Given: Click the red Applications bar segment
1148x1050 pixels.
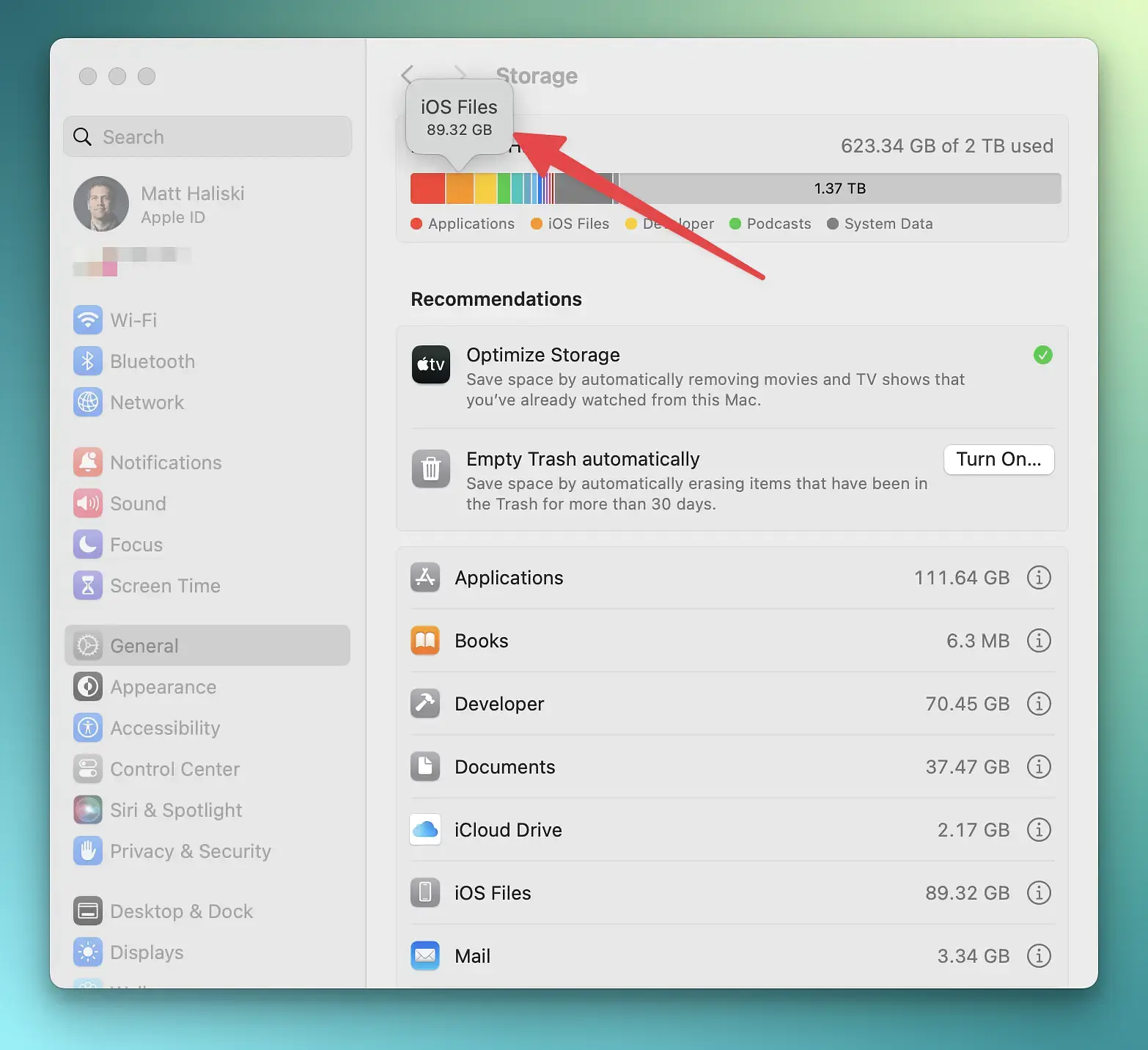Looking at the screenshot, I should [x=427, y=188].
